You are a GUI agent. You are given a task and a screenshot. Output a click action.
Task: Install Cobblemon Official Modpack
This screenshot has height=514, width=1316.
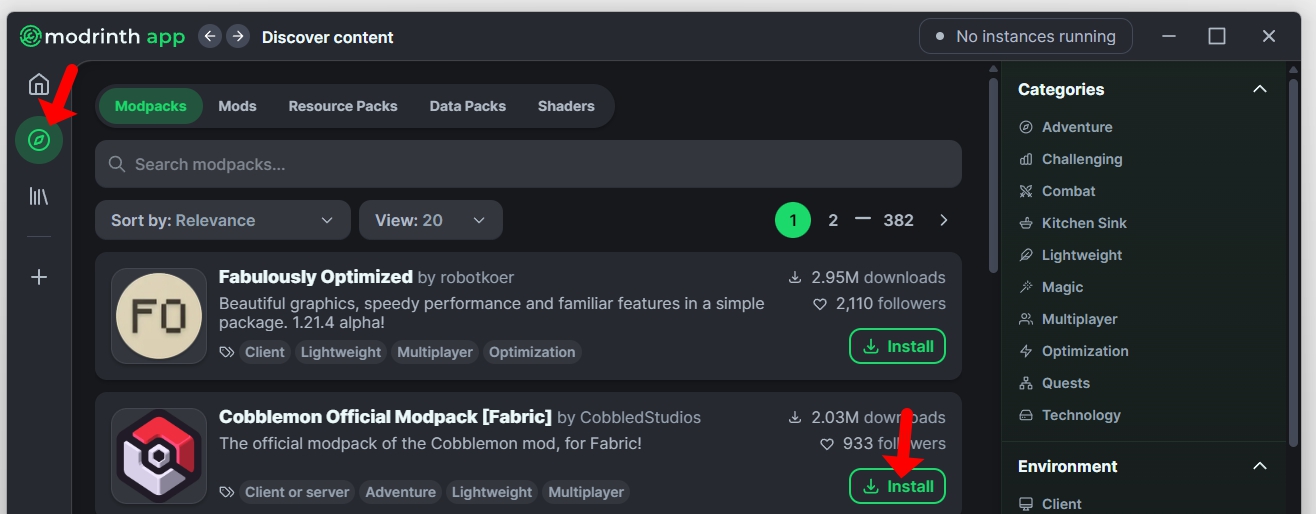pos(897,486)
